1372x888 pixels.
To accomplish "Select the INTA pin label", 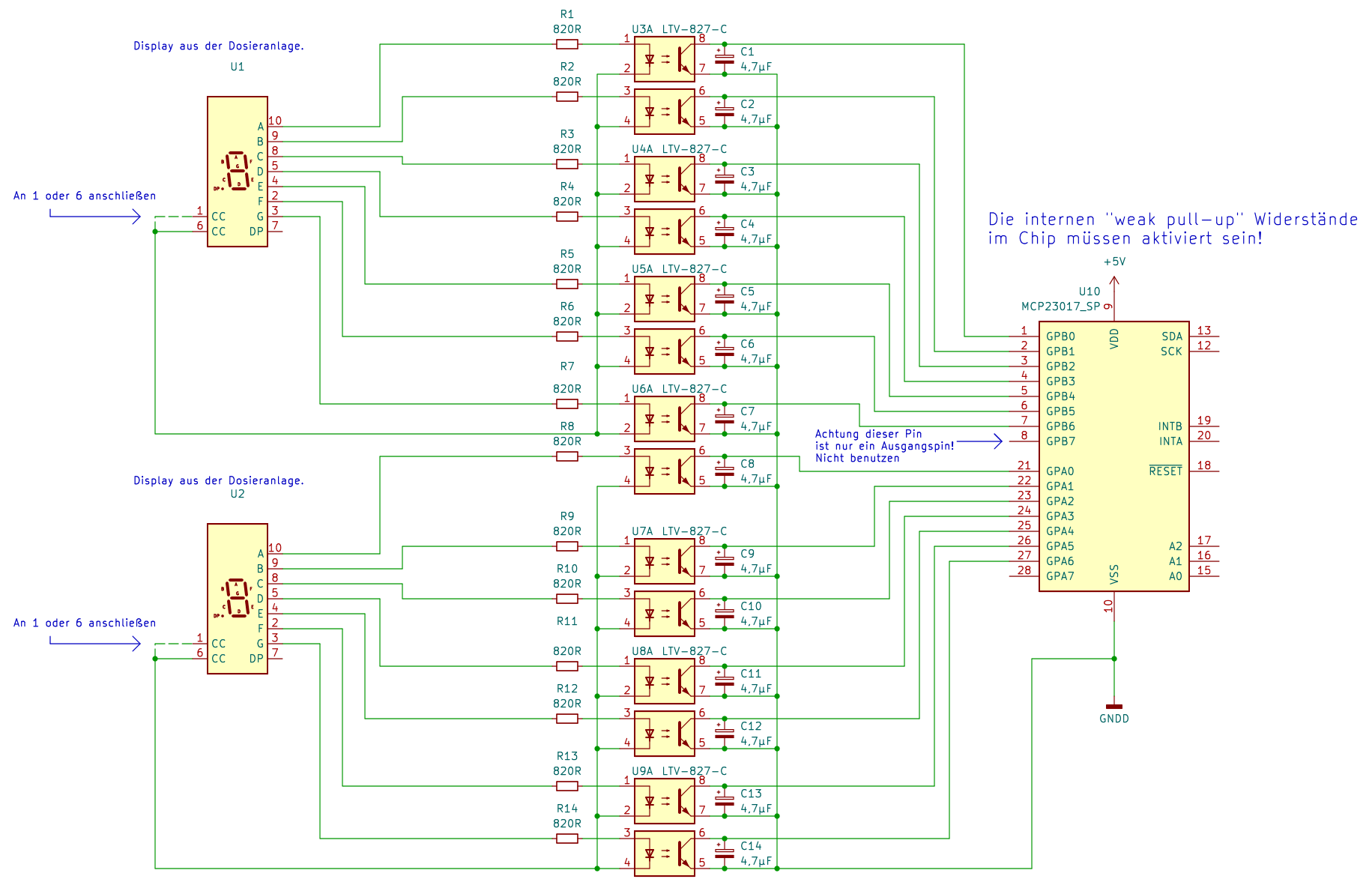I will (x=1170, y=441).
